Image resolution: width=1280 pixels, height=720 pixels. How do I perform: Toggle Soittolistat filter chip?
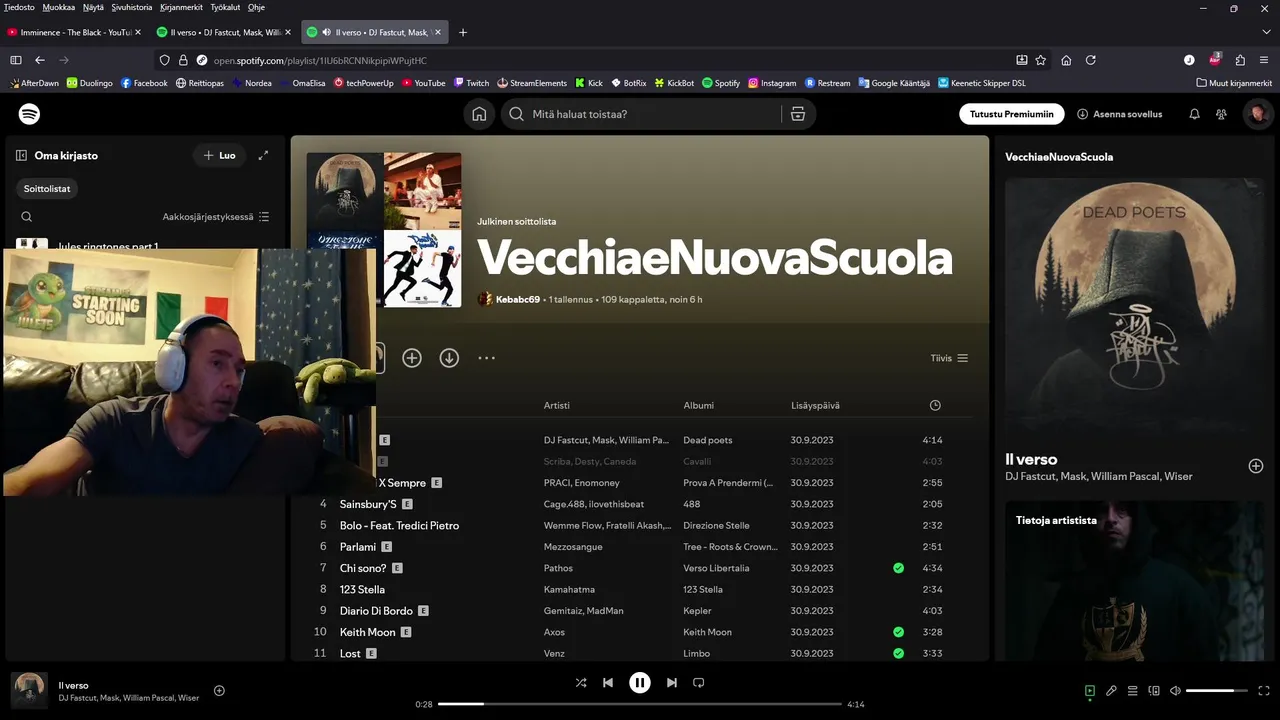point(47,188)
